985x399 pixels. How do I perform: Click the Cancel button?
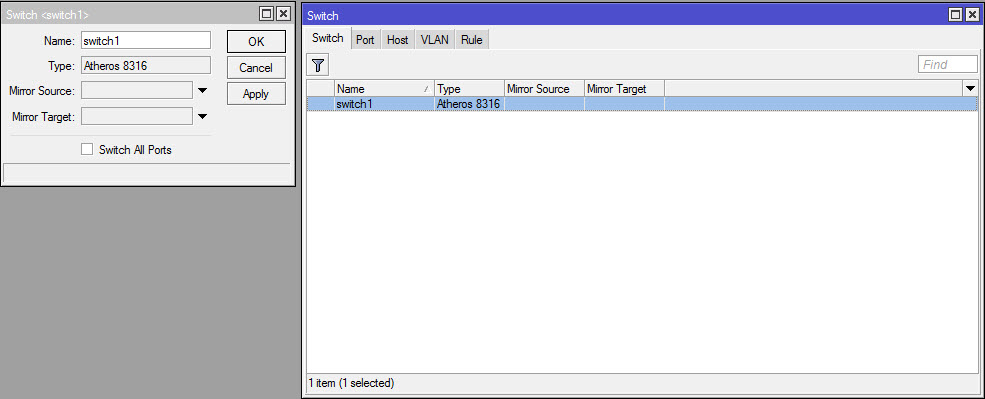click(256, 68)
